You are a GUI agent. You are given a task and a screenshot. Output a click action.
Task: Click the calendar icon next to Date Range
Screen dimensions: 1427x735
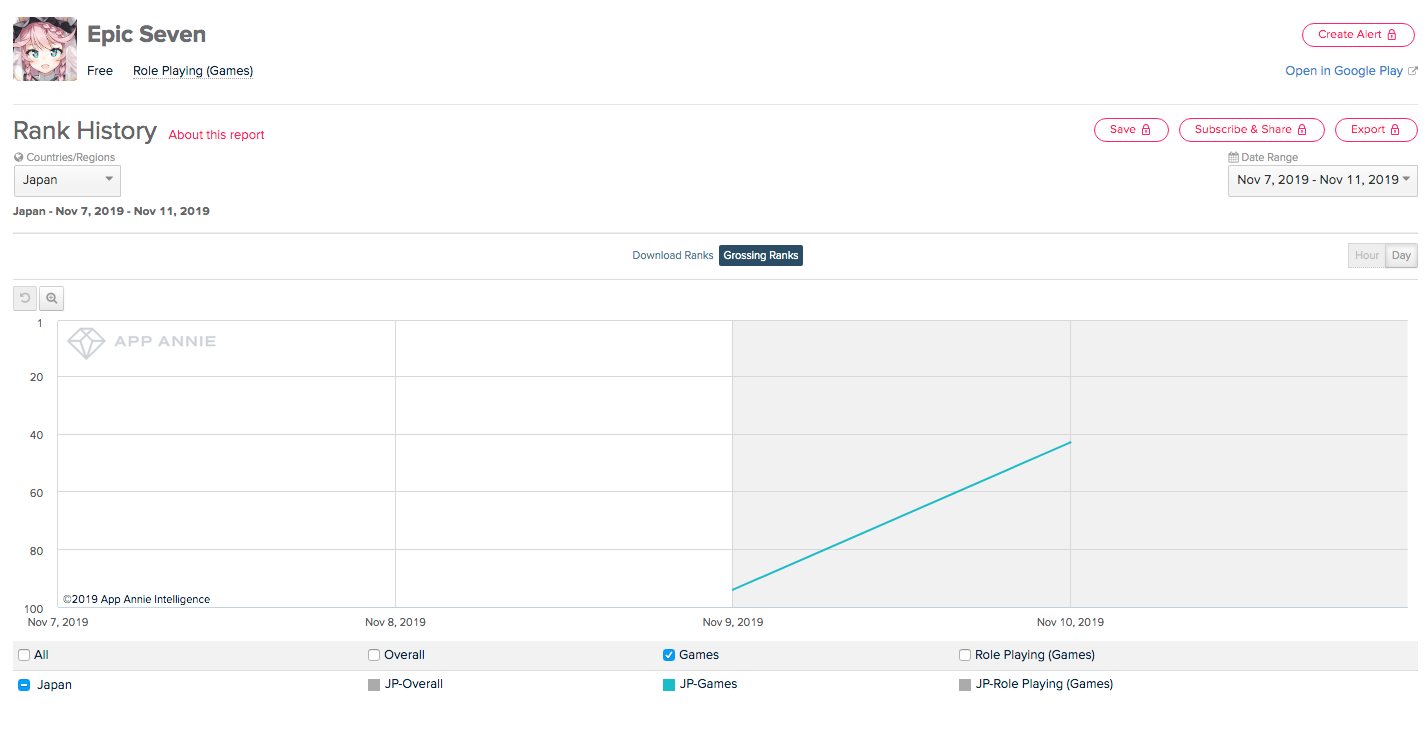point(1233,158)
